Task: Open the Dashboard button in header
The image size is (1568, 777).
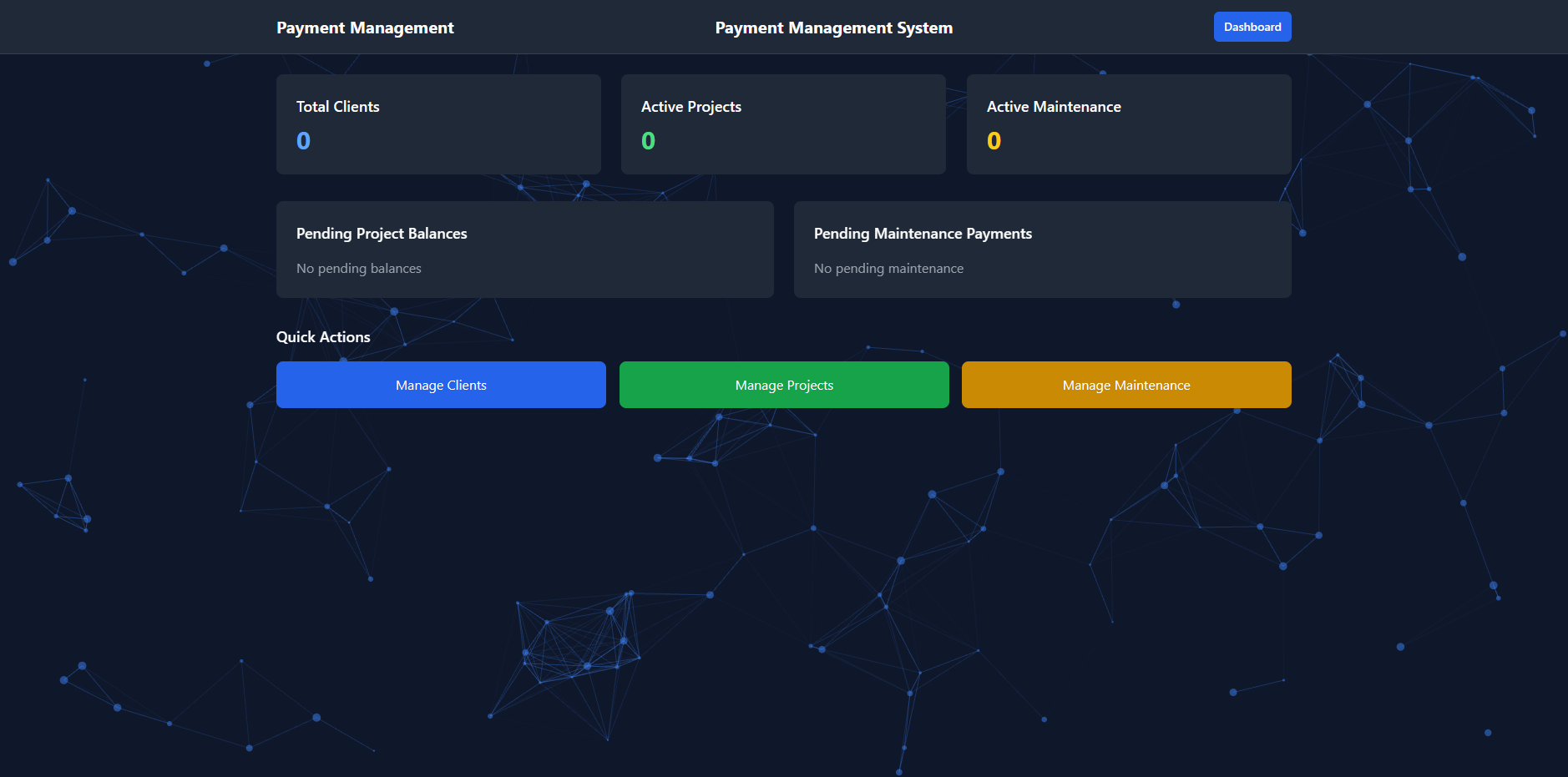Action: pos(1252,27)
